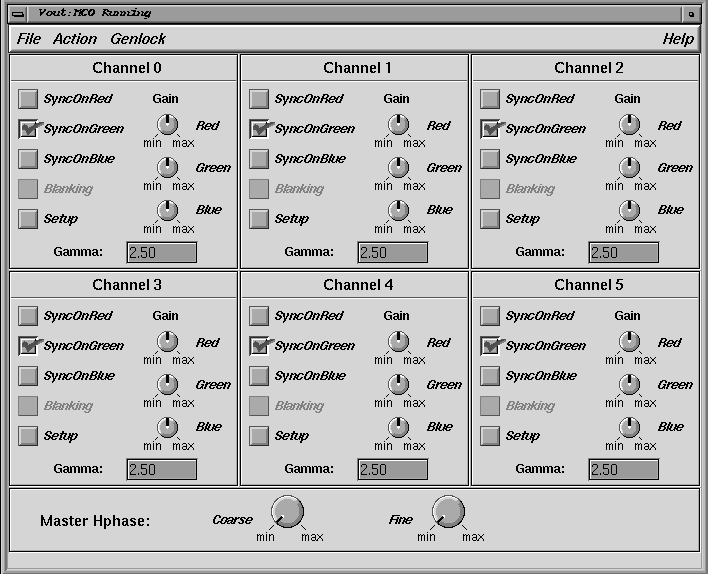Click the Blue gain knob in Channel 4

point(398,428)
